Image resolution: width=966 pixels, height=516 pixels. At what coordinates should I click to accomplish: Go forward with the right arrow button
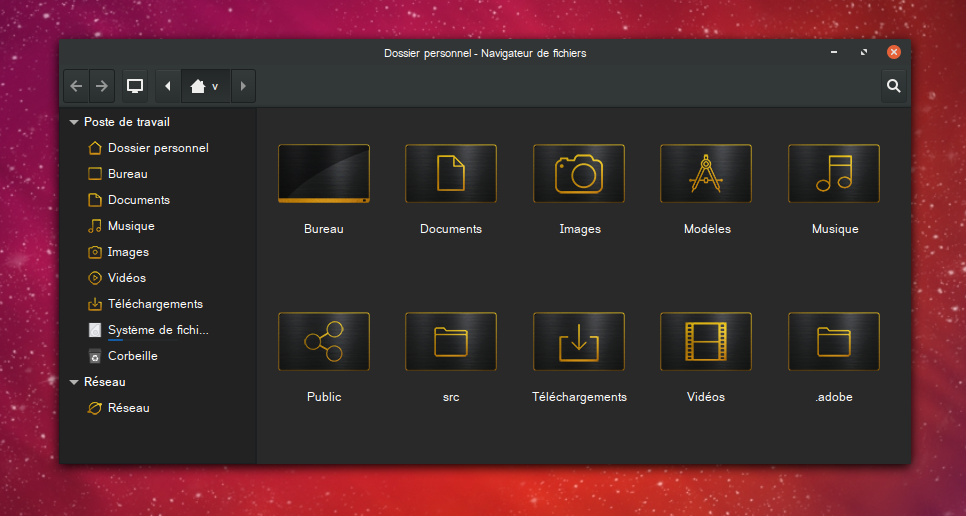[x=102, y=86]
